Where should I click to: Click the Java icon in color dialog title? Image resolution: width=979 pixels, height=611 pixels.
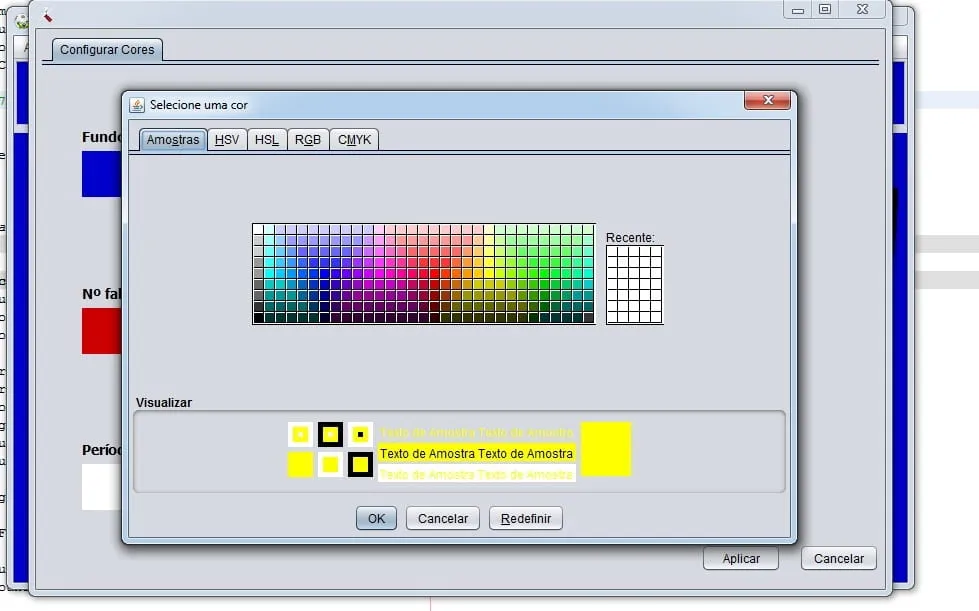point(137,105)
